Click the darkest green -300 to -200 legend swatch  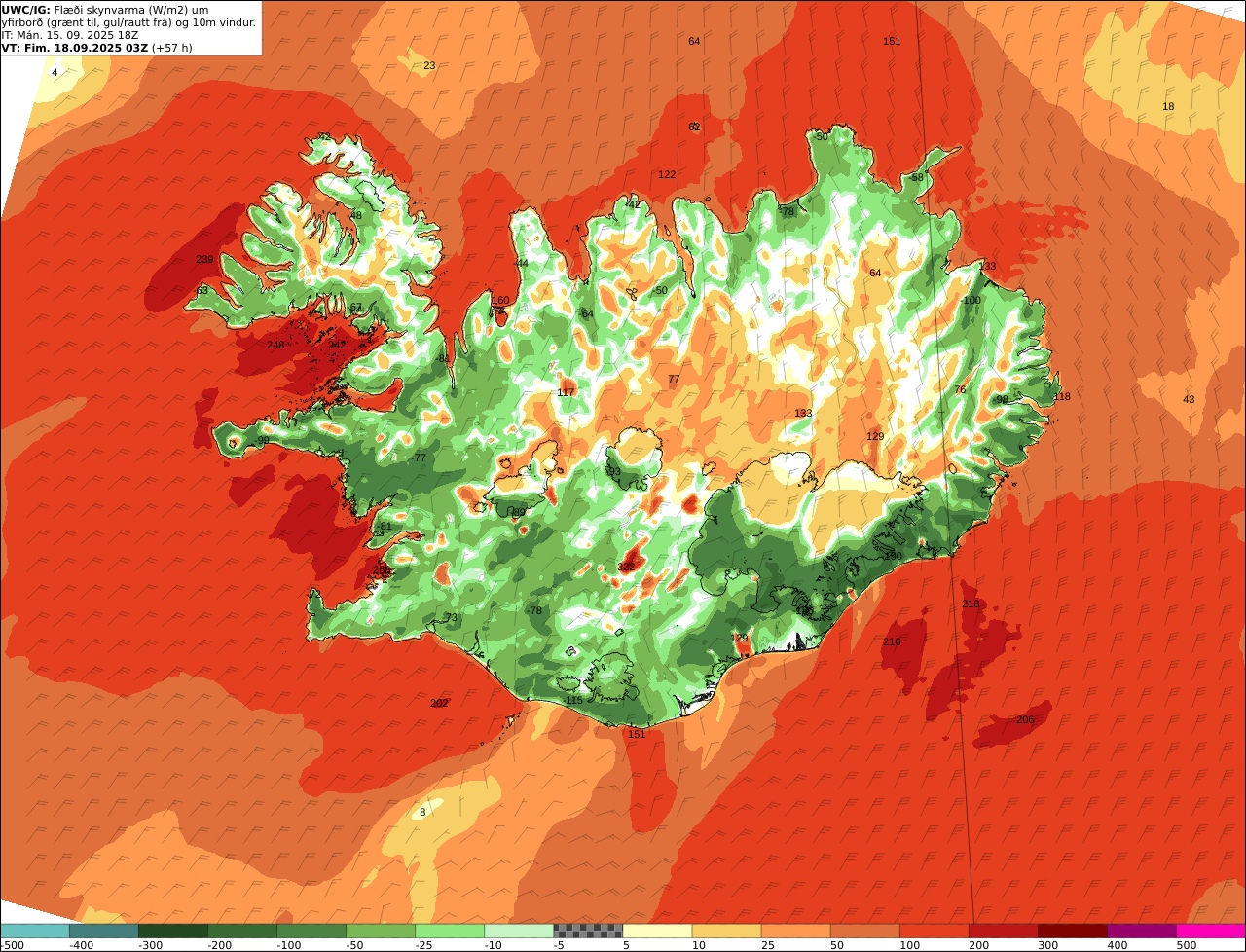pyautogui.click(x=173, y=931)
